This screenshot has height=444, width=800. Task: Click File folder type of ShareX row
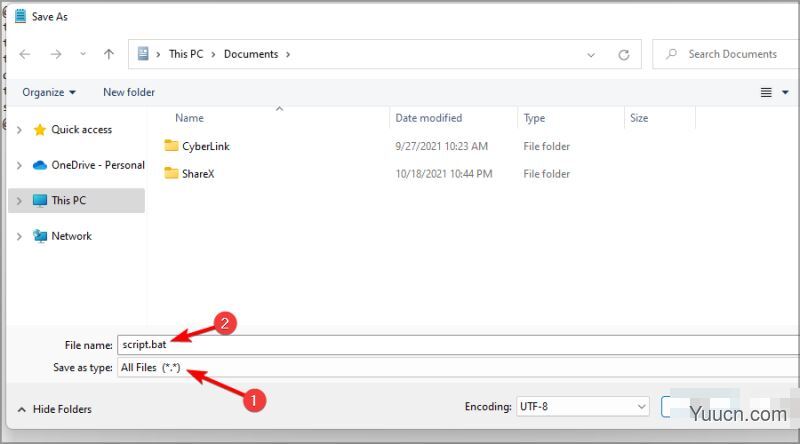[x=546, y=174]
